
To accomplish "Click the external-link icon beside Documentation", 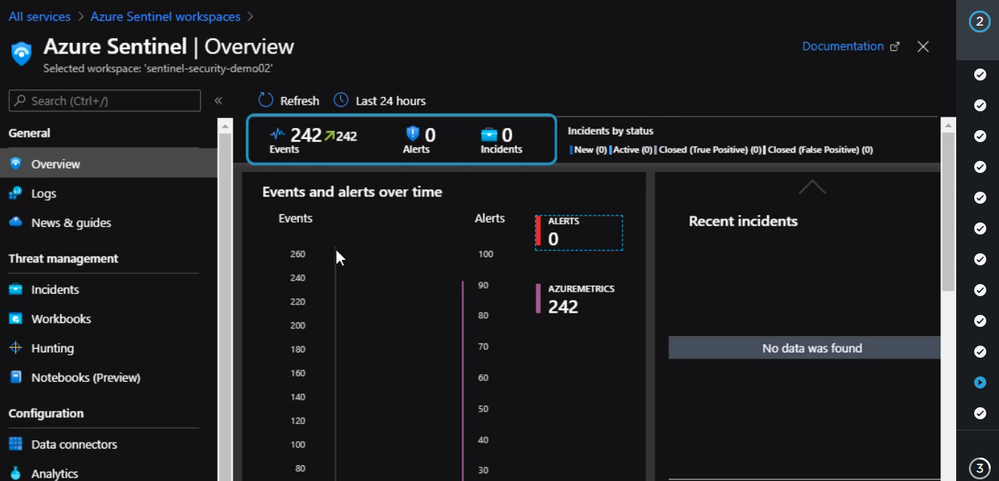I will pos(895,47).
